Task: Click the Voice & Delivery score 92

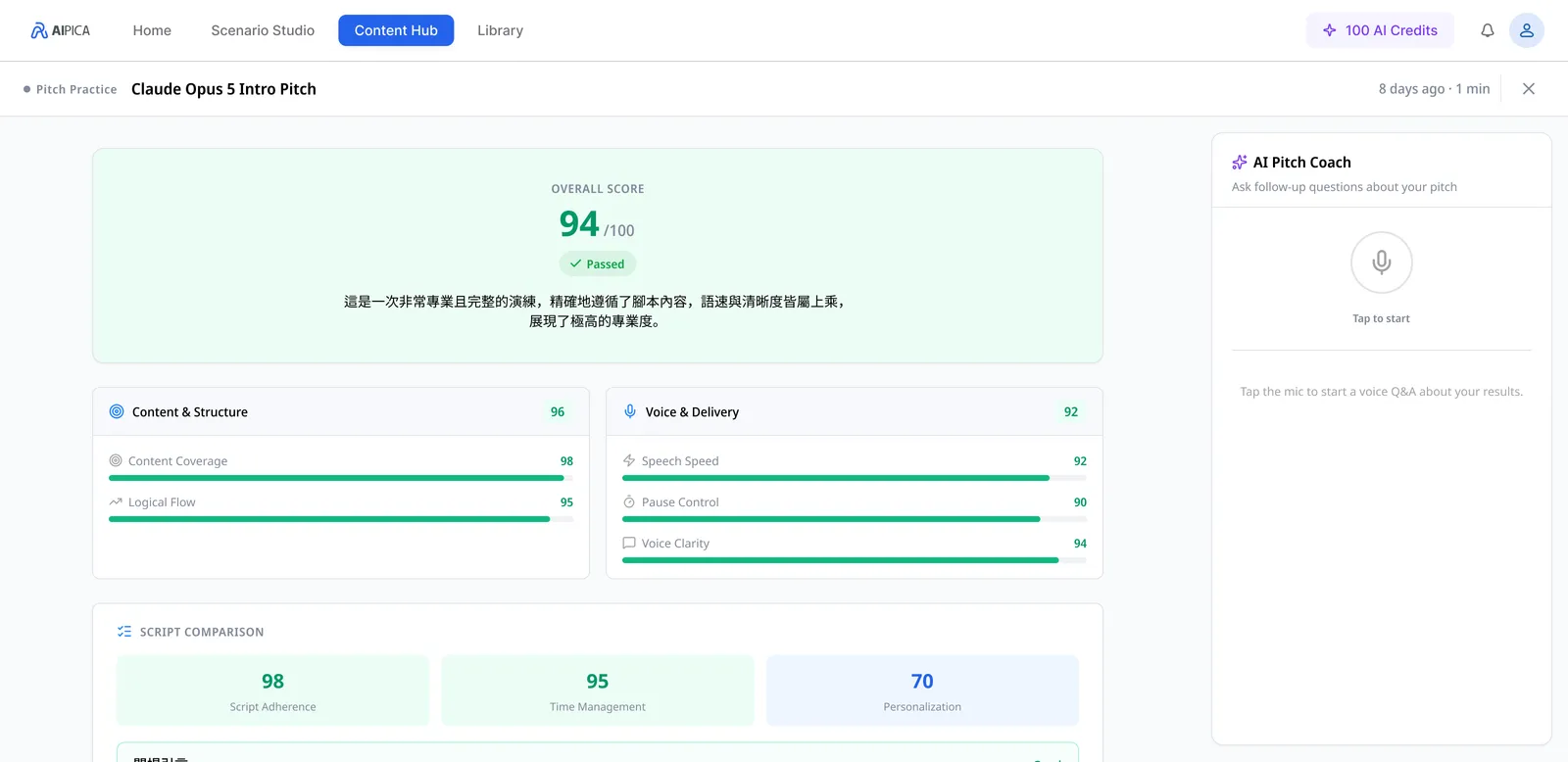Action: click(1071, 412)
